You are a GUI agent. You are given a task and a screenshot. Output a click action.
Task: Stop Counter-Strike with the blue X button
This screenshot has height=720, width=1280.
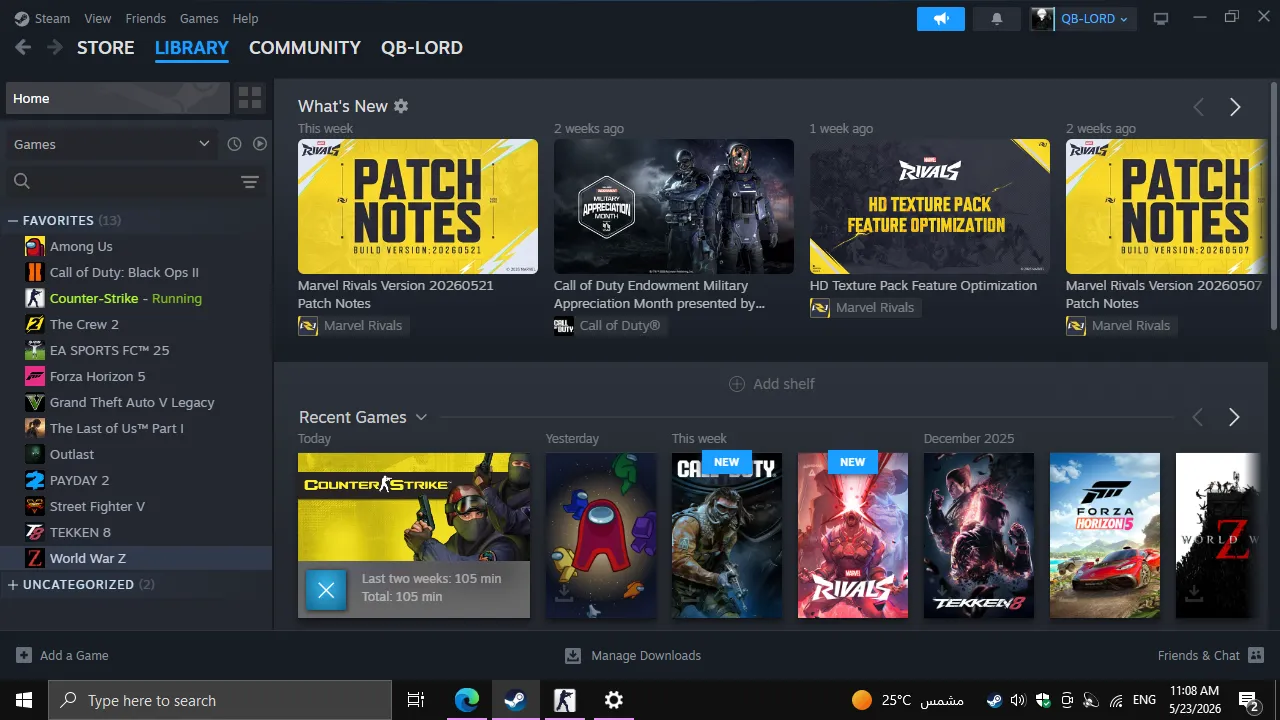(326, 590)
